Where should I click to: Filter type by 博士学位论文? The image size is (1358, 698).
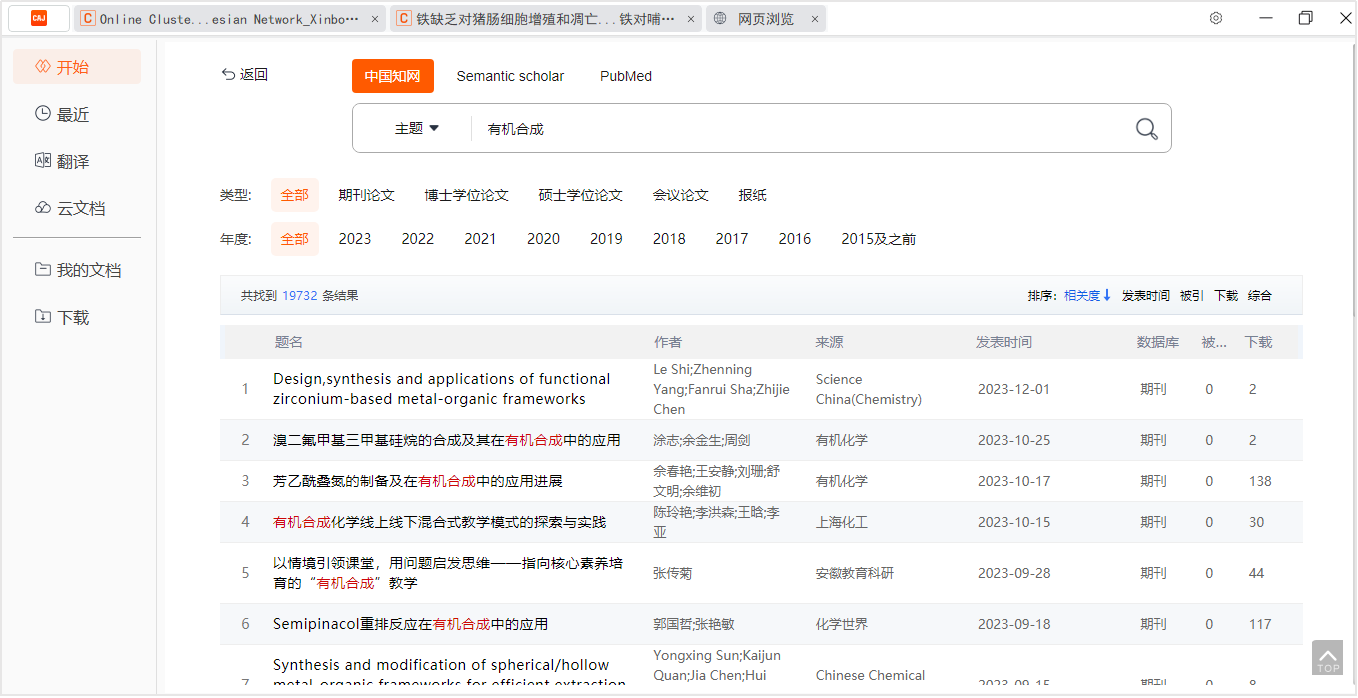467,195
